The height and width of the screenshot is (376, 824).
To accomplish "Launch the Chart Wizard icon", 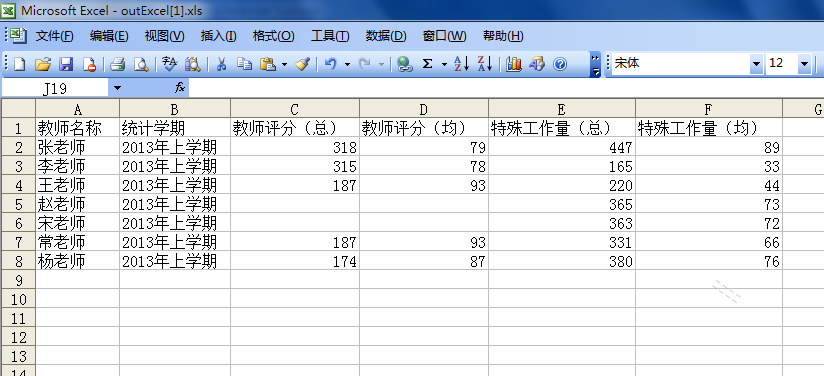I will click(513, 64).
